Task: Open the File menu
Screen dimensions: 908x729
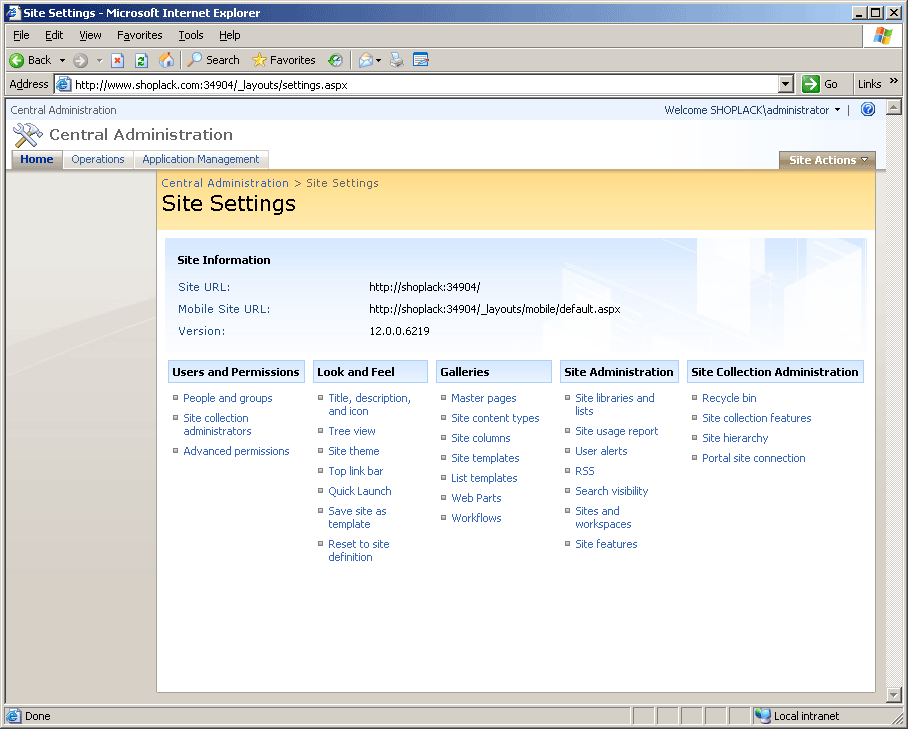Action: point(21,35)
